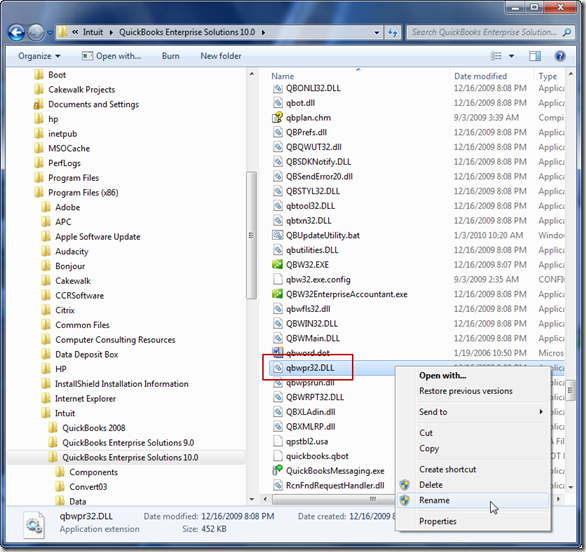Select QuickBooks Enterprise Solutions 9.0 folder
Viewport: 586px width, 552px height.
128,442
